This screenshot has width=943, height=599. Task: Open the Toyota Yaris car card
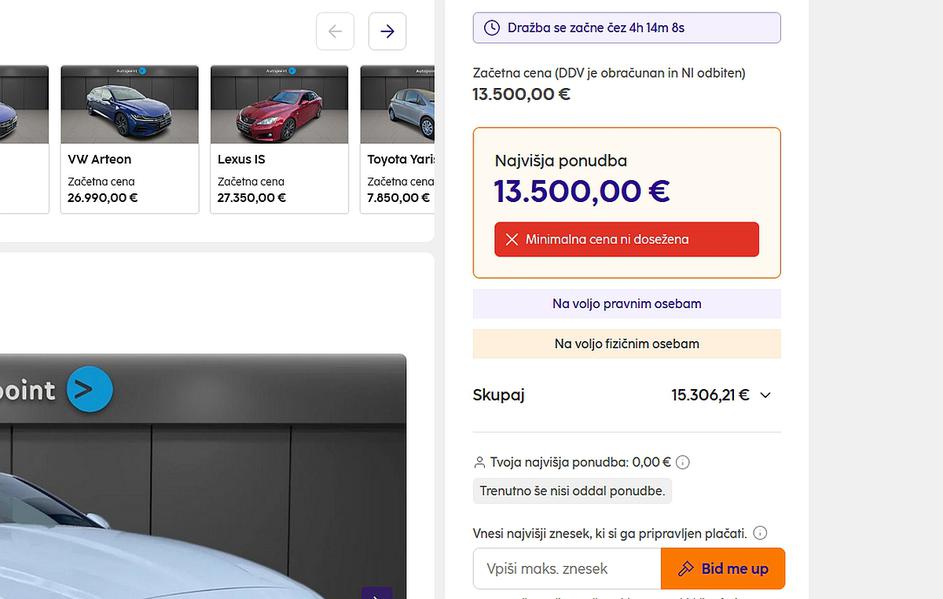(399, 139)
